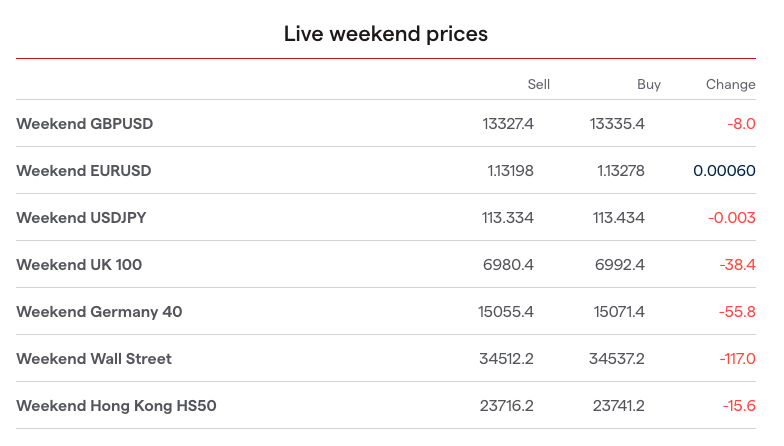Click the Buy column header
Screen dimensions: 784x446
pos(649,85)
